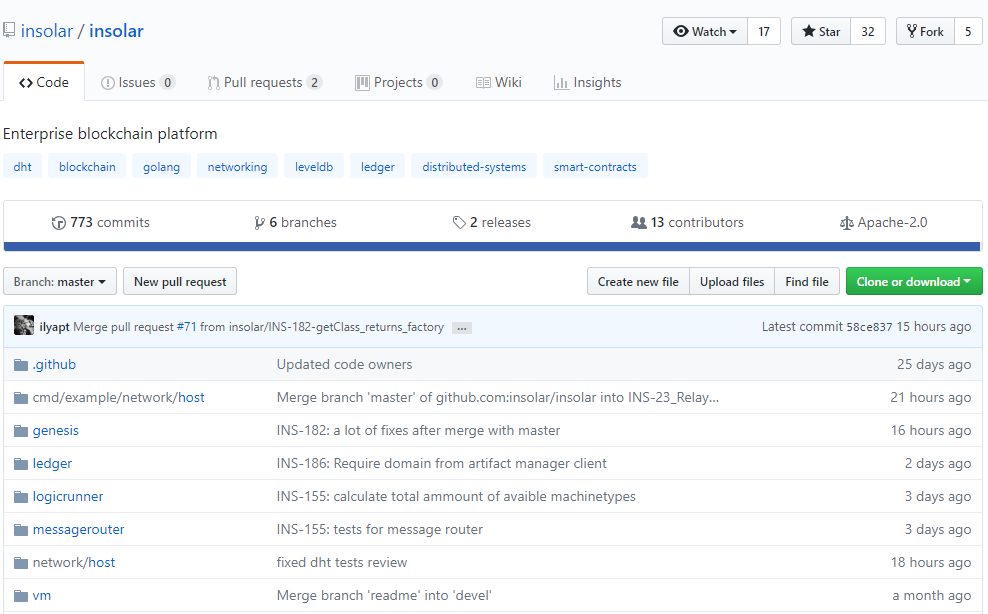The image size is (988, 614).
Task: Click the releases tag icon
Action: [459, 223]
